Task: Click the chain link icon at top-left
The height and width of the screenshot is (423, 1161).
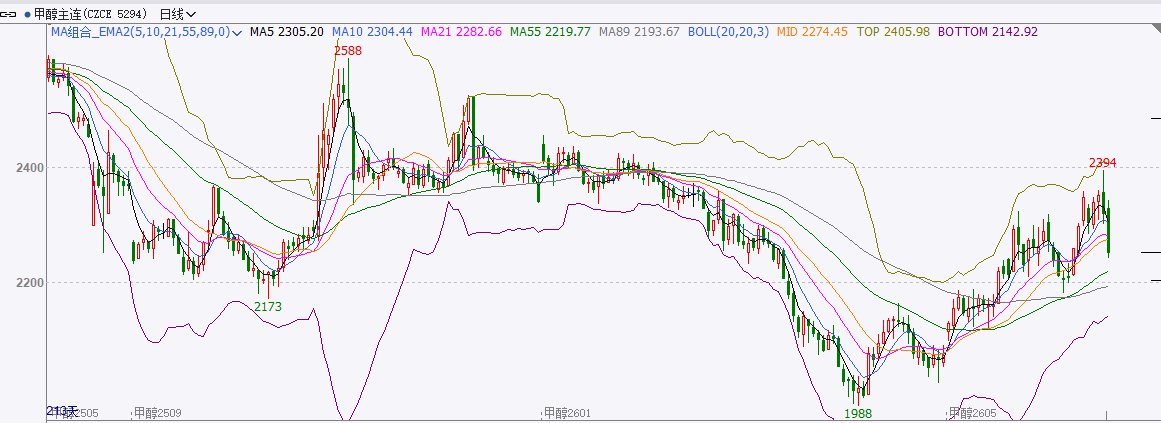Action: click(x=10, y=14)
